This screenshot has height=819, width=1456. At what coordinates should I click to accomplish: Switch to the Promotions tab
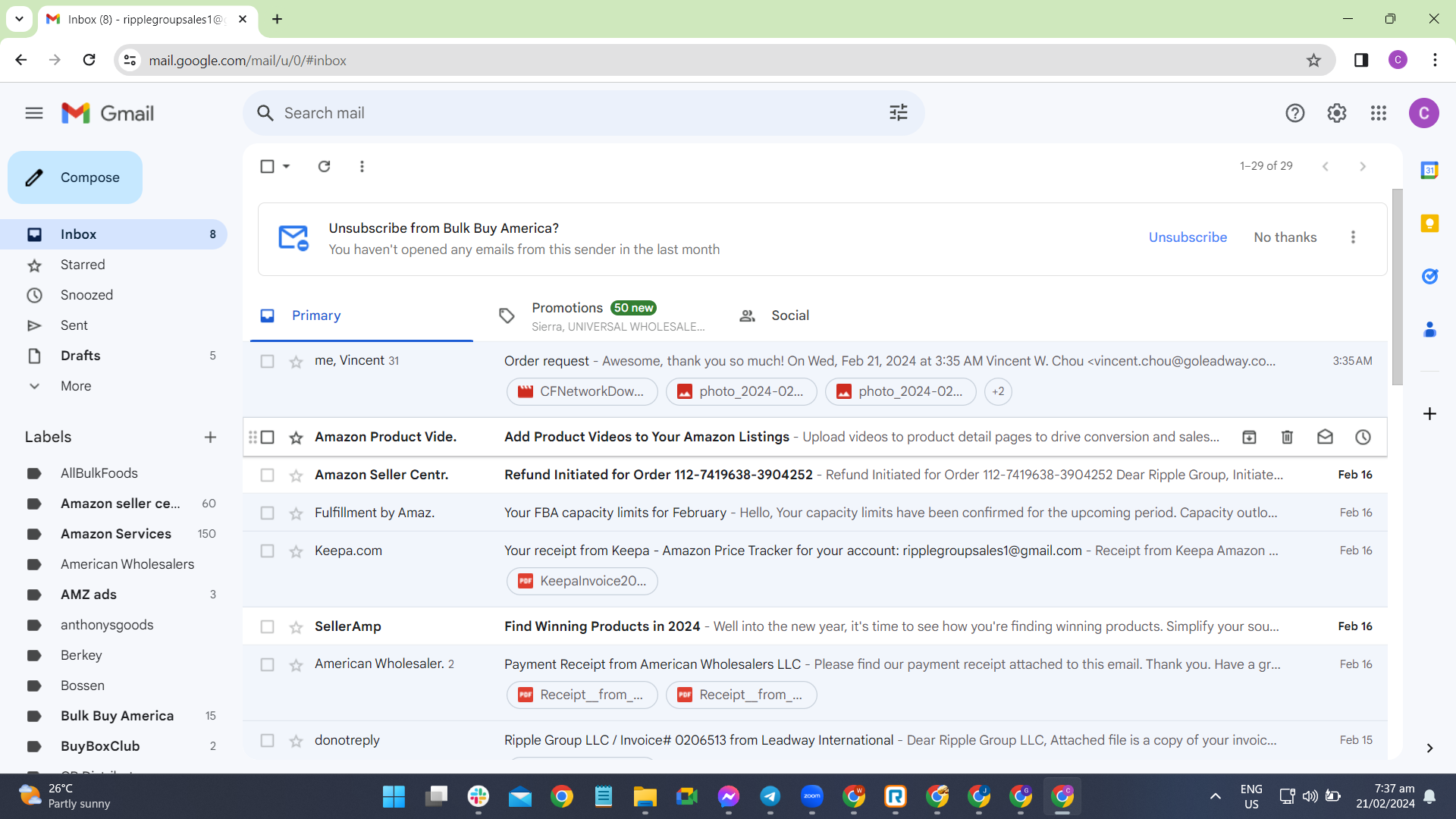[x=602, y=315]
